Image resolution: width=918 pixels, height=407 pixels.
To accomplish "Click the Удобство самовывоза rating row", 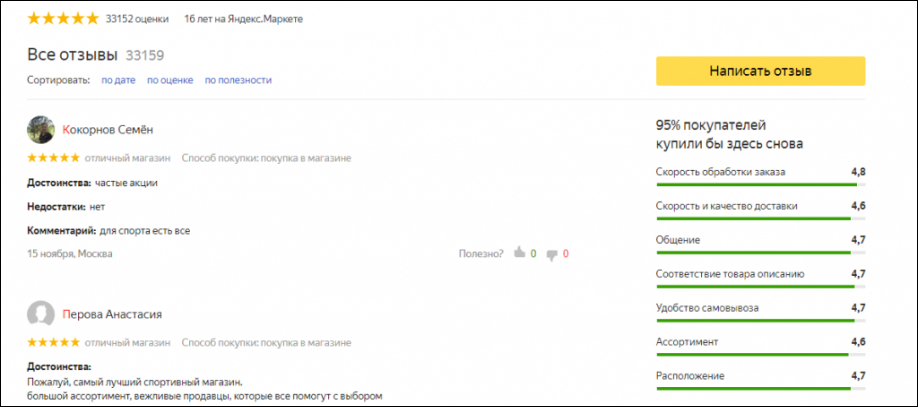I will click(x=760, y=308).
